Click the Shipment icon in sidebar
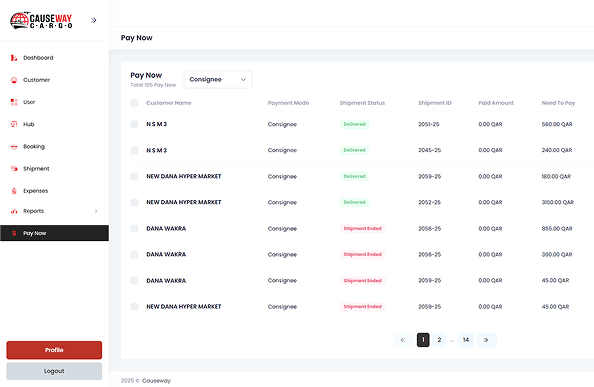The image size is (594, 387). click(14, 169)
